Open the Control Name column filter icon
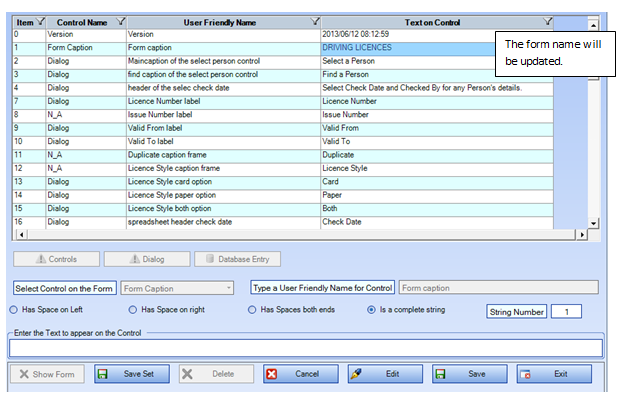The height and width of the screenshot is (399, 619). point(121,22)
